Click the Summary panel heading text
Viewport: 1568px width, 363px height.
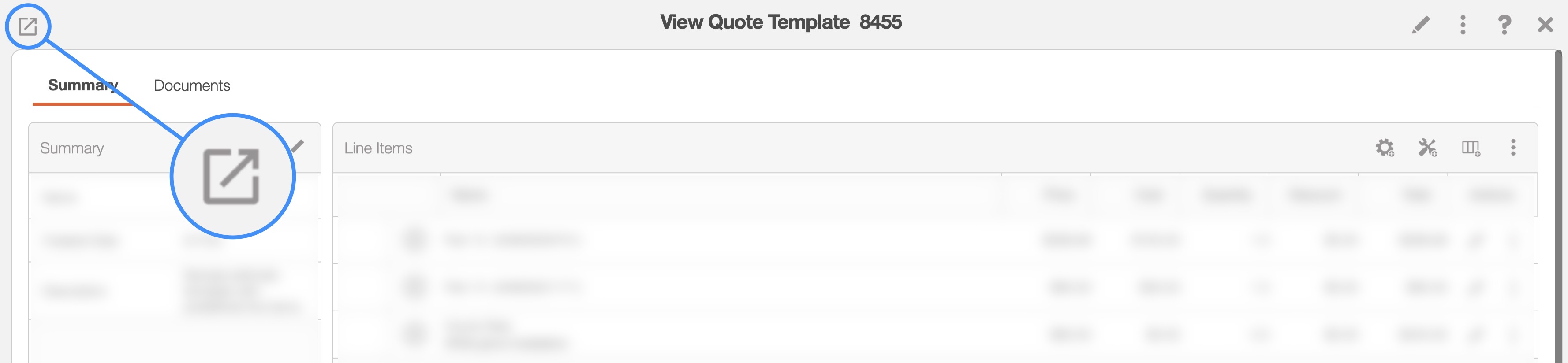point(72,148)
